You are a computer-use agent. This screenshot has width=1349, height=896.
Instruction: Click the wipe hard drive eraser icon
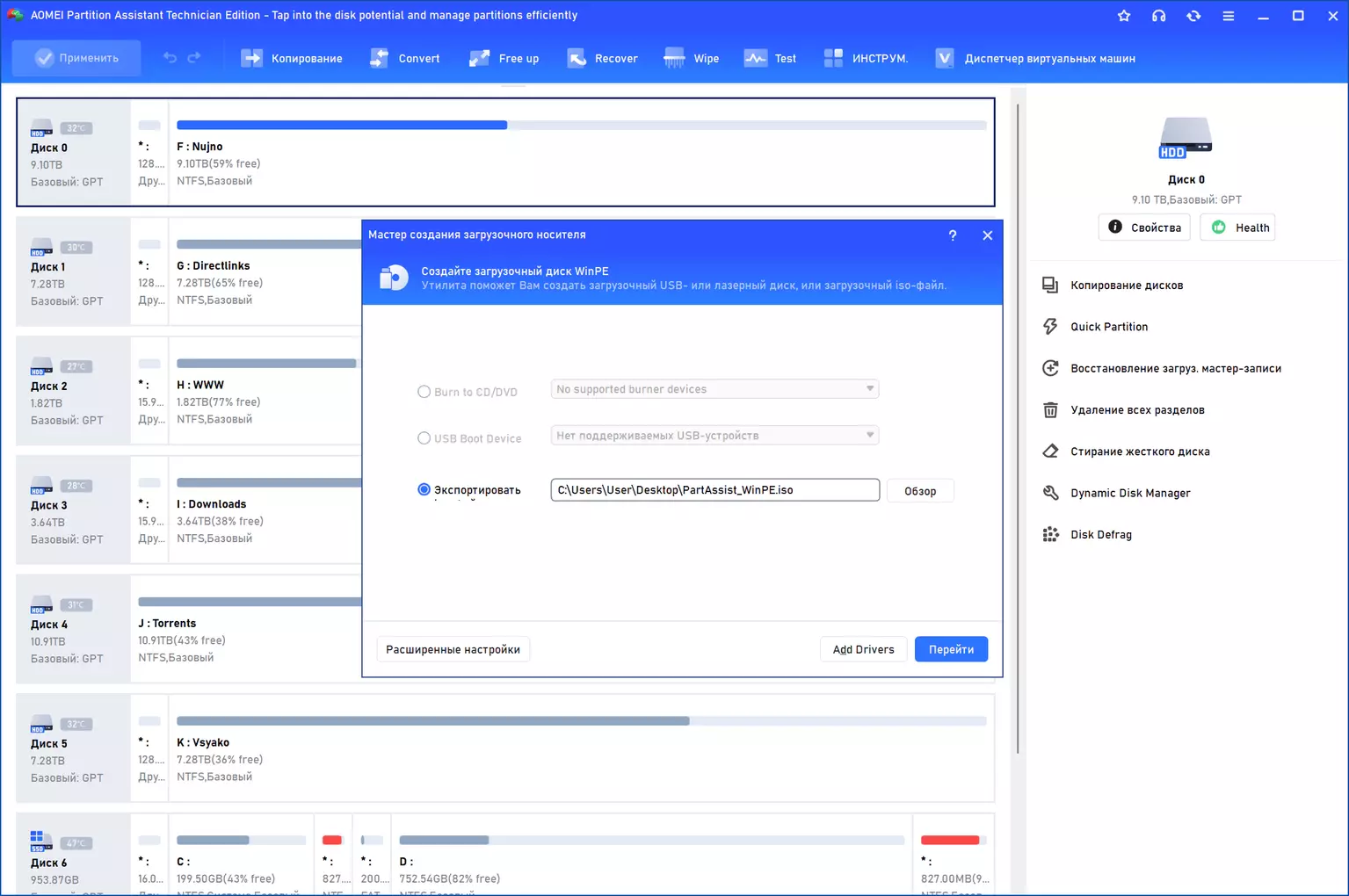1050,452
